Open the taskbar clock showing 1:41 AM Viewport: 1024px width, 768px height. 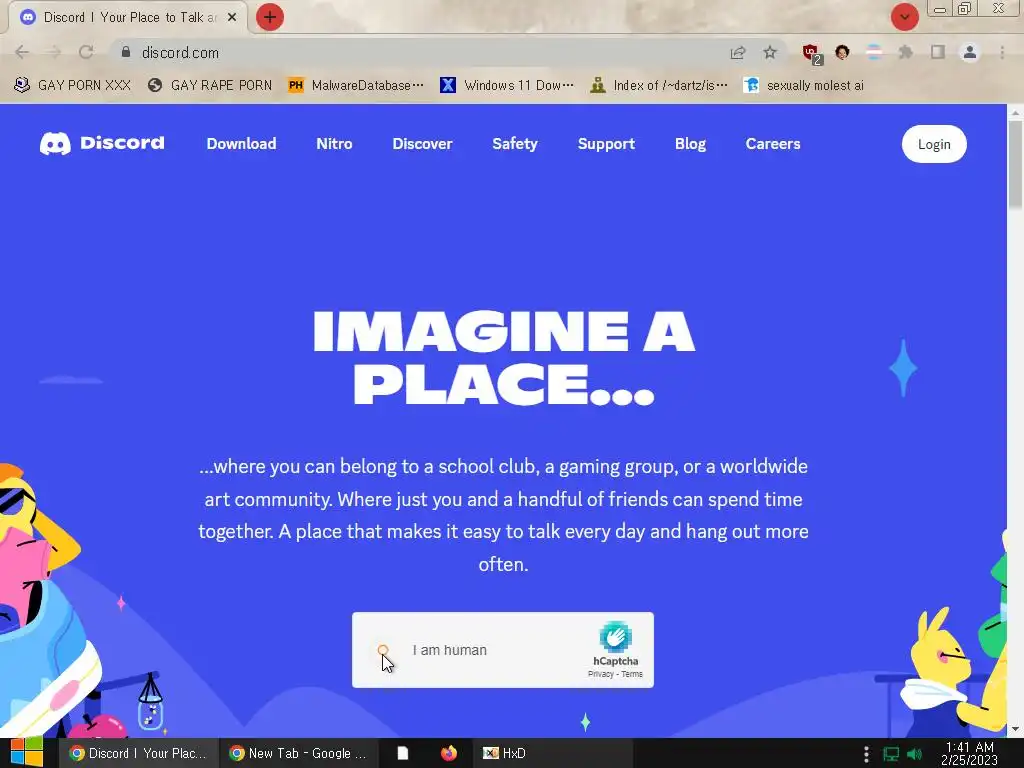pyautogui.click(x=969, y=753)
